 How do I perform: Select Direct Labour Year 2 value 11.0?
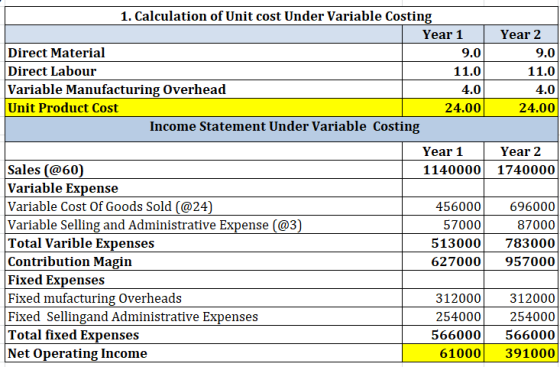pos(521,71)
